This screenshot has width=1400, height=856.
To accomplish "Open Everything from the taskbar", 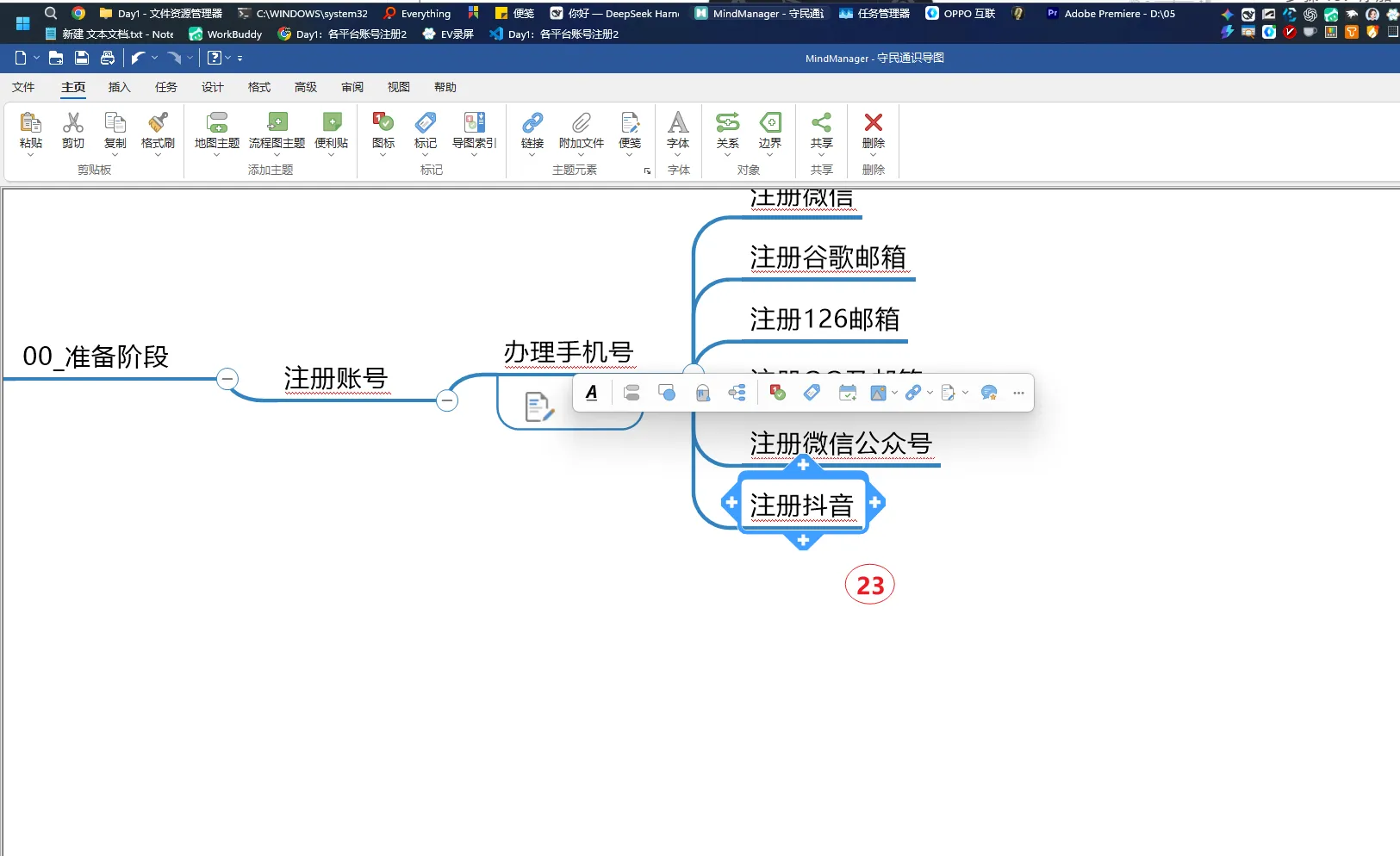I will [x=418, y=13].
